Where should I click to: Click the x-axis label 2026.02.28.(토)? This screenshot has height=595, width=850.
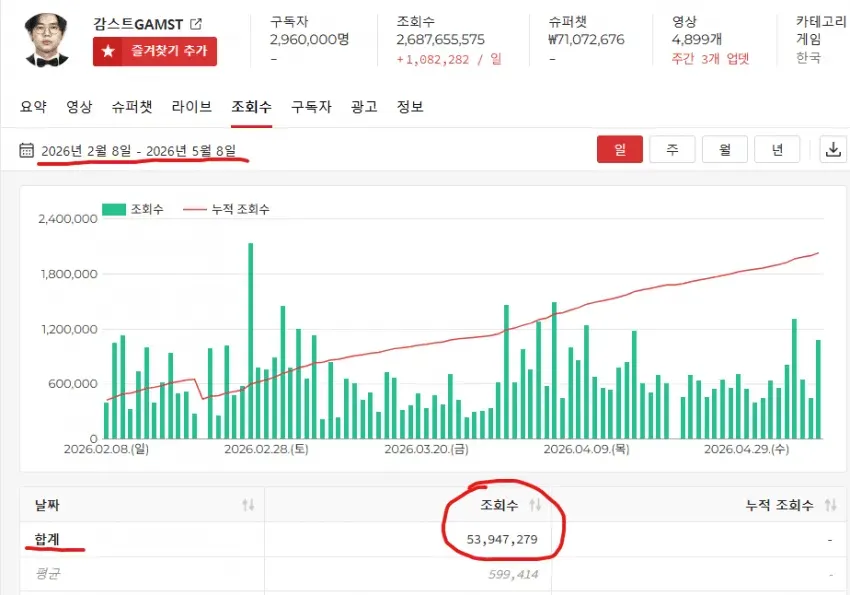(x=266, y=449)
